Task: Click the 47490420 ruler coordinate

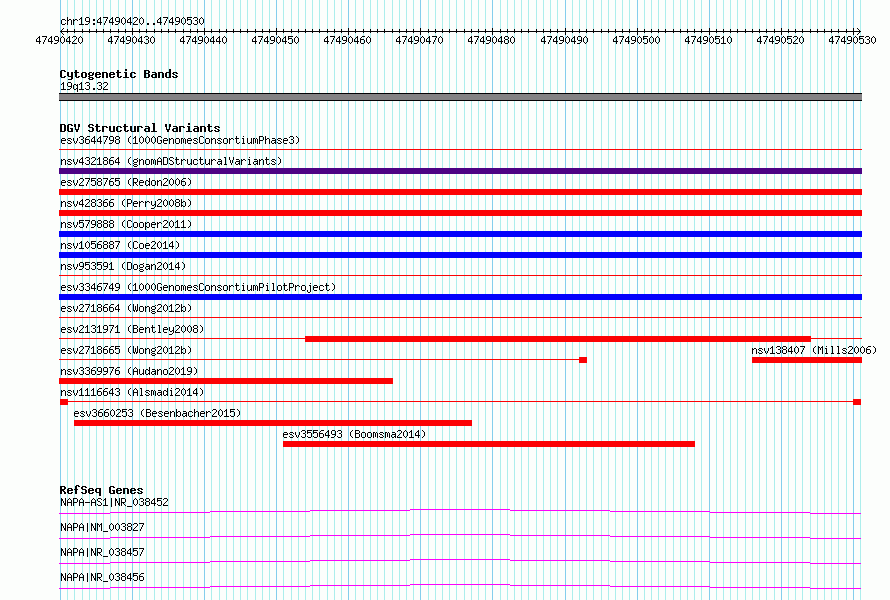Action: pyautogui.click(x=59, y=40)
